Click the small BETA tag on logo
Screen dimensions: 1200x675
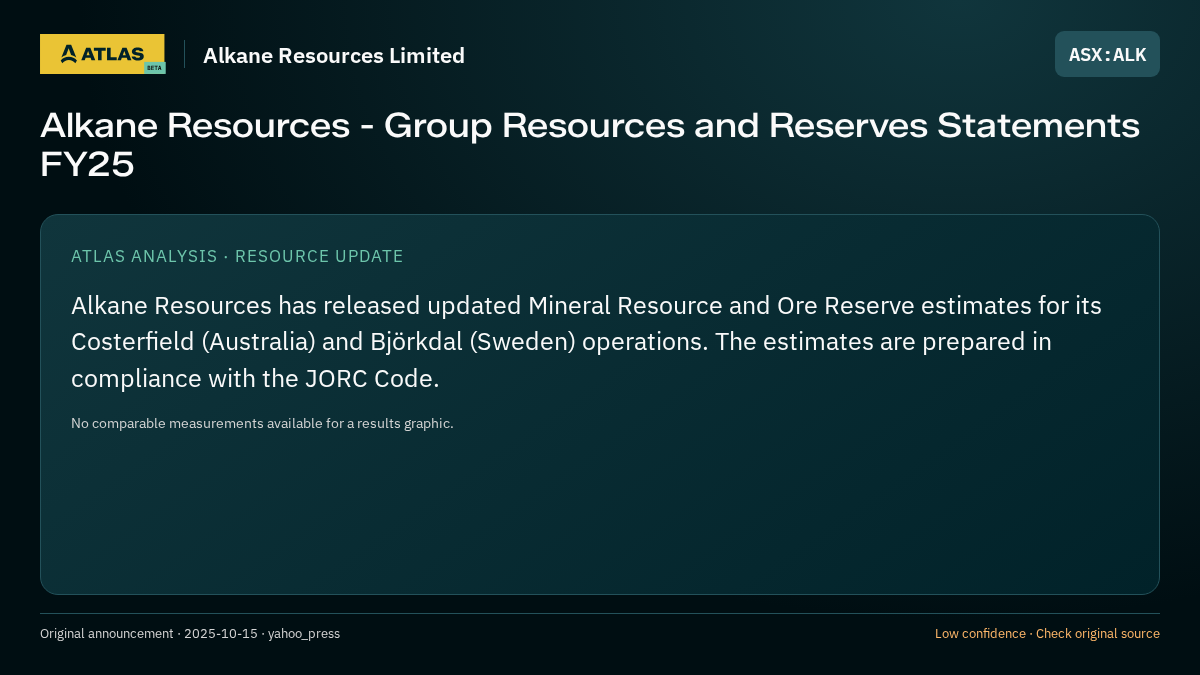point(154,68)
